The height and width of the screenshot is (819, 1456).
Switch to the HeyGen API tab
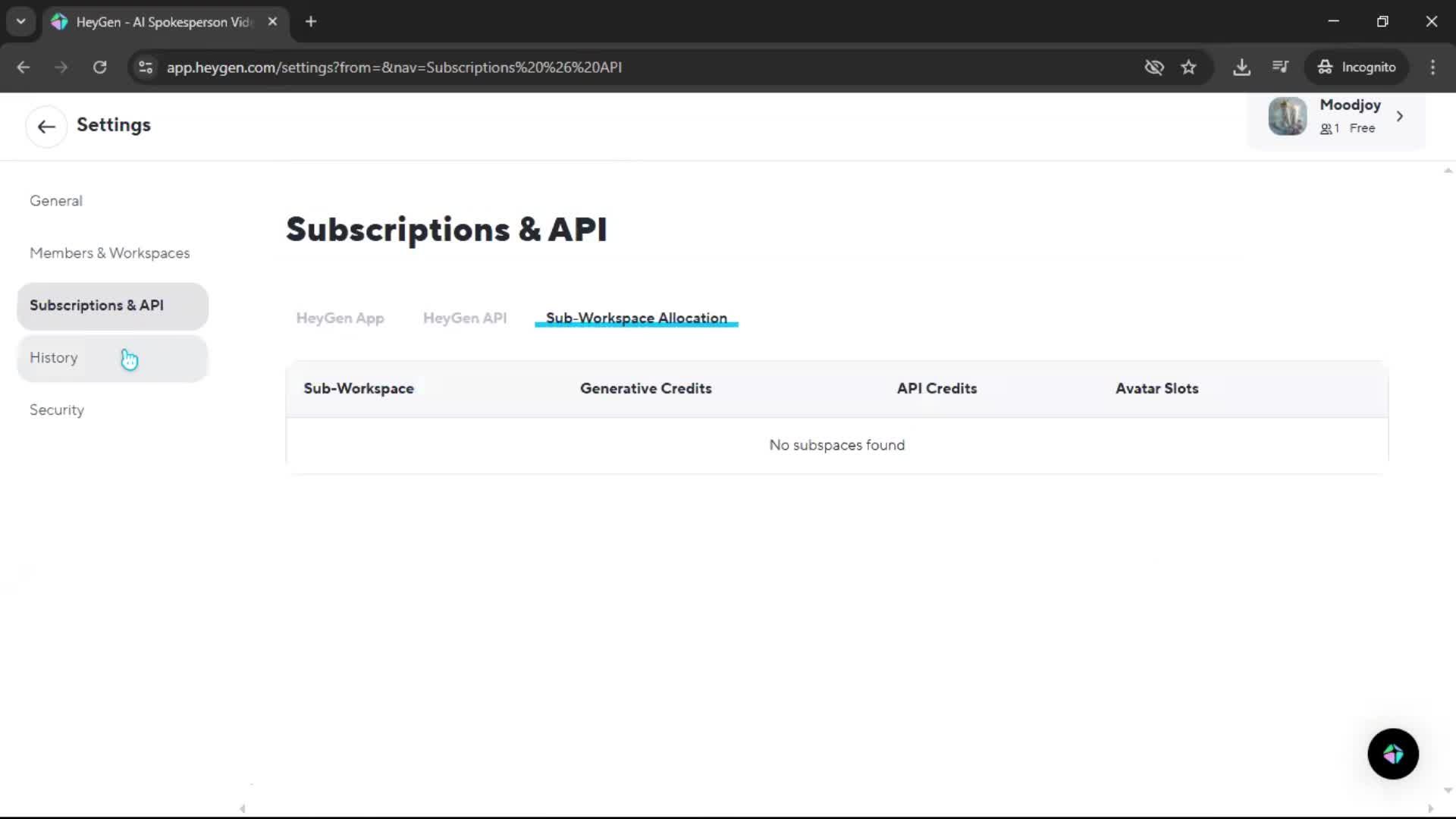tap(464, 318)
